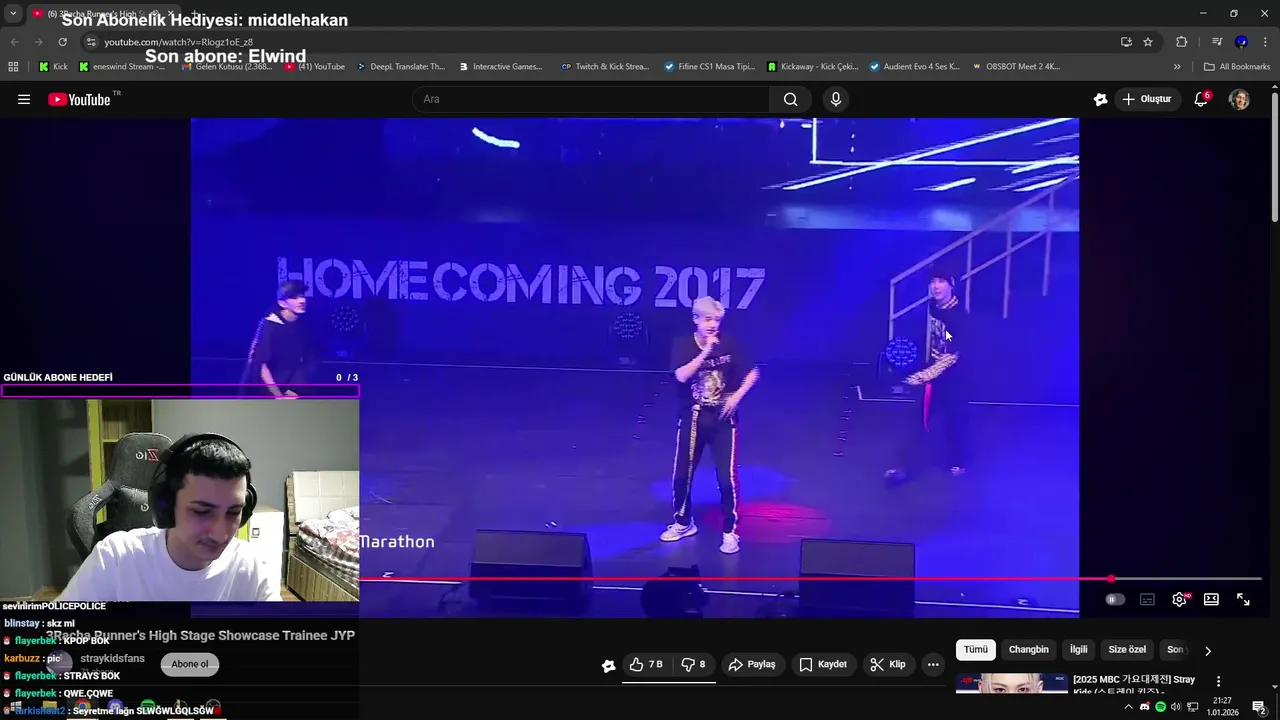The height and width of the screenshot is (720, 1280).
Task: Toggle the autoplay switch in player
Action: coord(1115,599)
